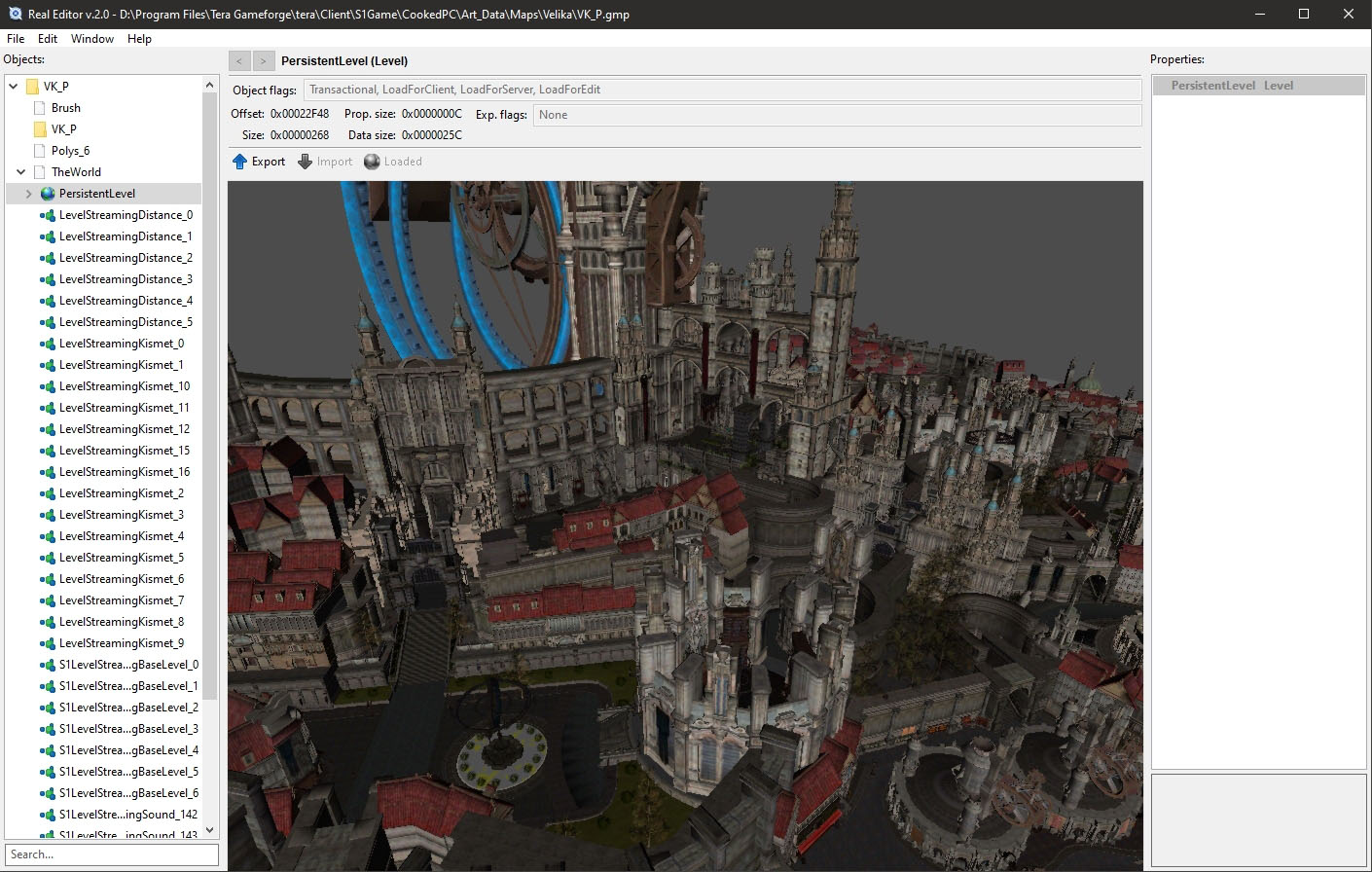Click the Object flags text field
This screenshot has height=872, width=1372.
(x=722, y=90)
